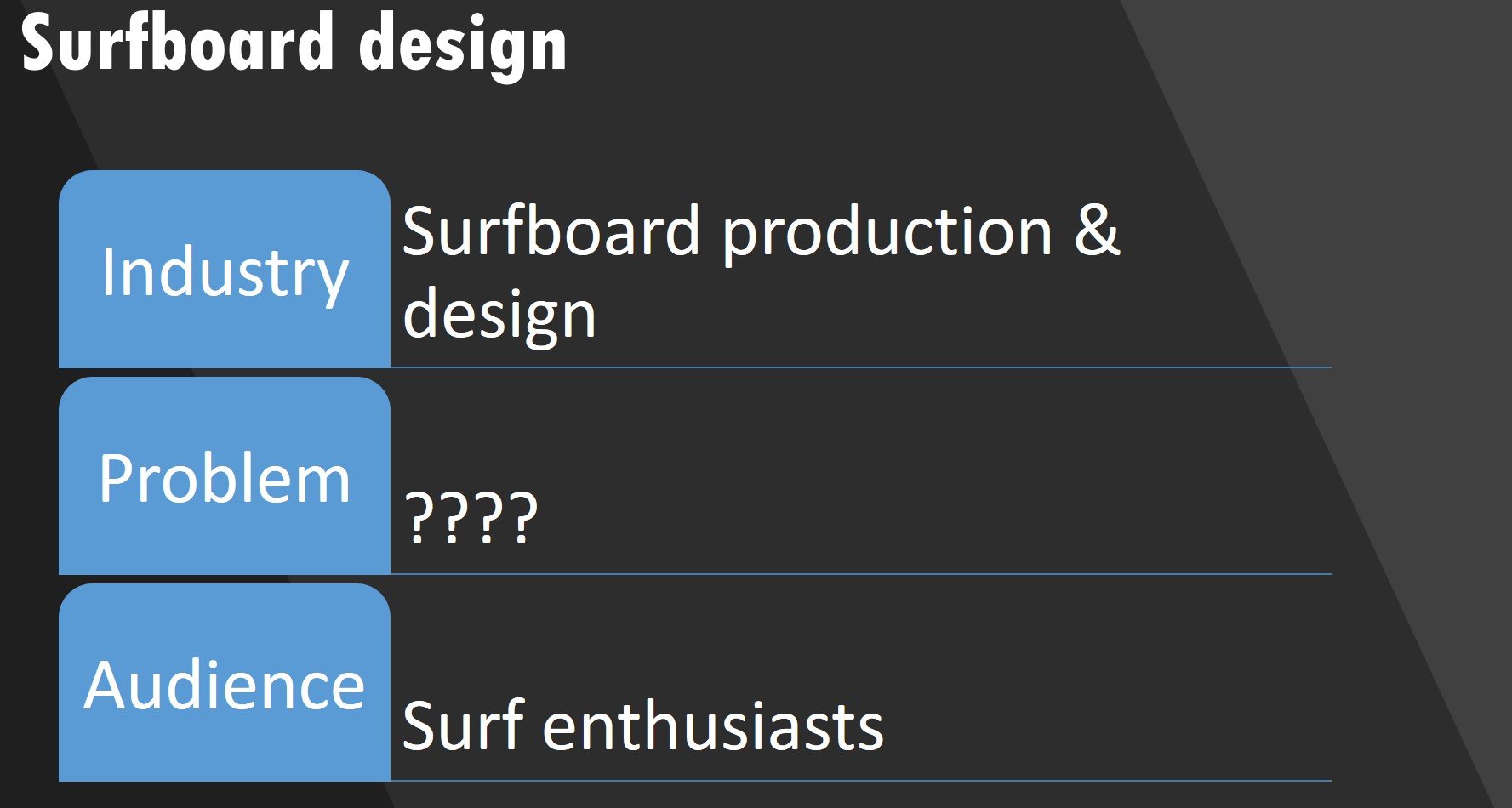This screenshot has width=1512, height=808.
Task: Select the '????' placeholder text
Action: tap(471, 517)
